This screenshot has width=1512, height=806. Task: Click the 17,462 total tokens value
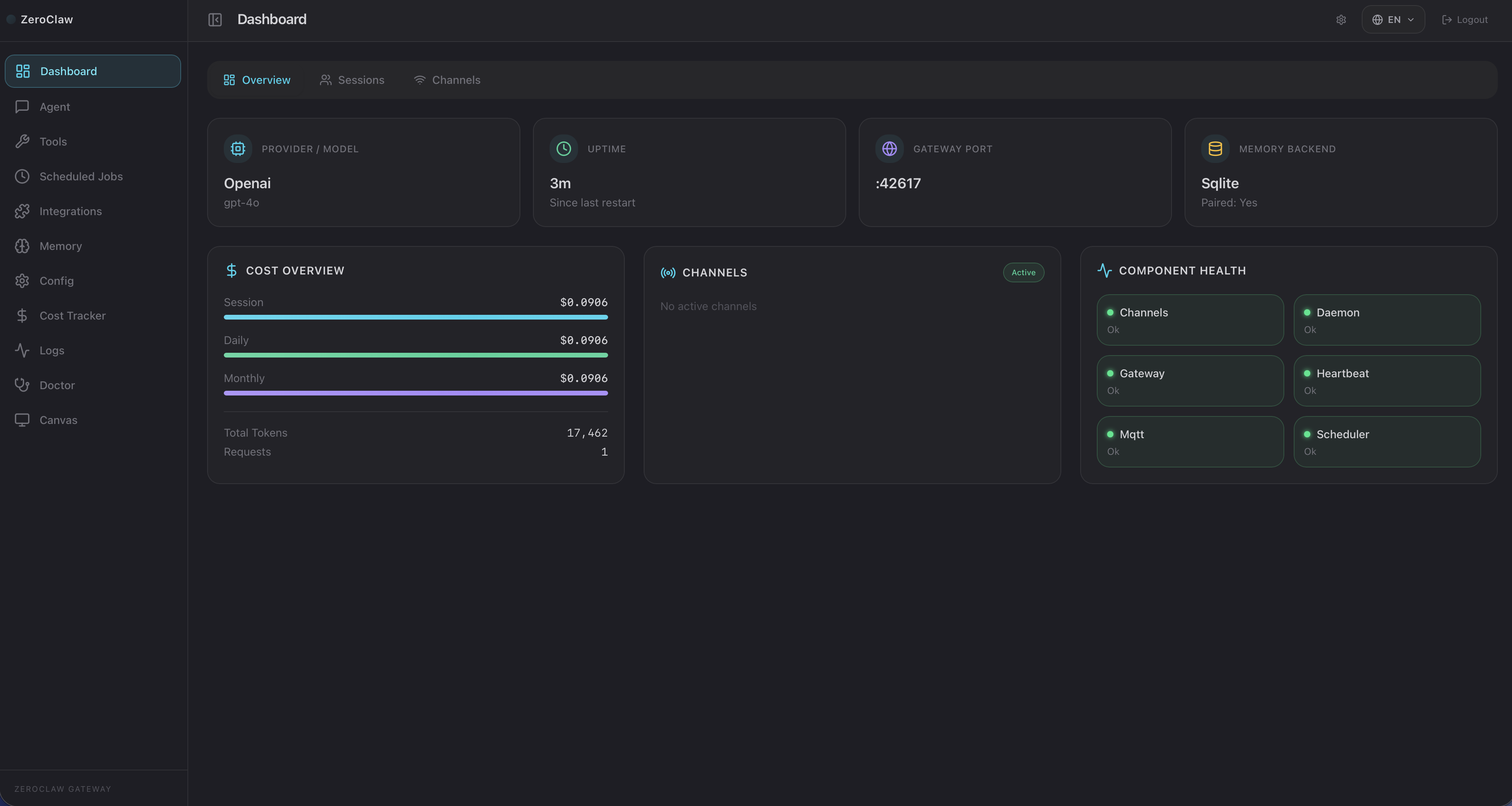tap(587, 433)
